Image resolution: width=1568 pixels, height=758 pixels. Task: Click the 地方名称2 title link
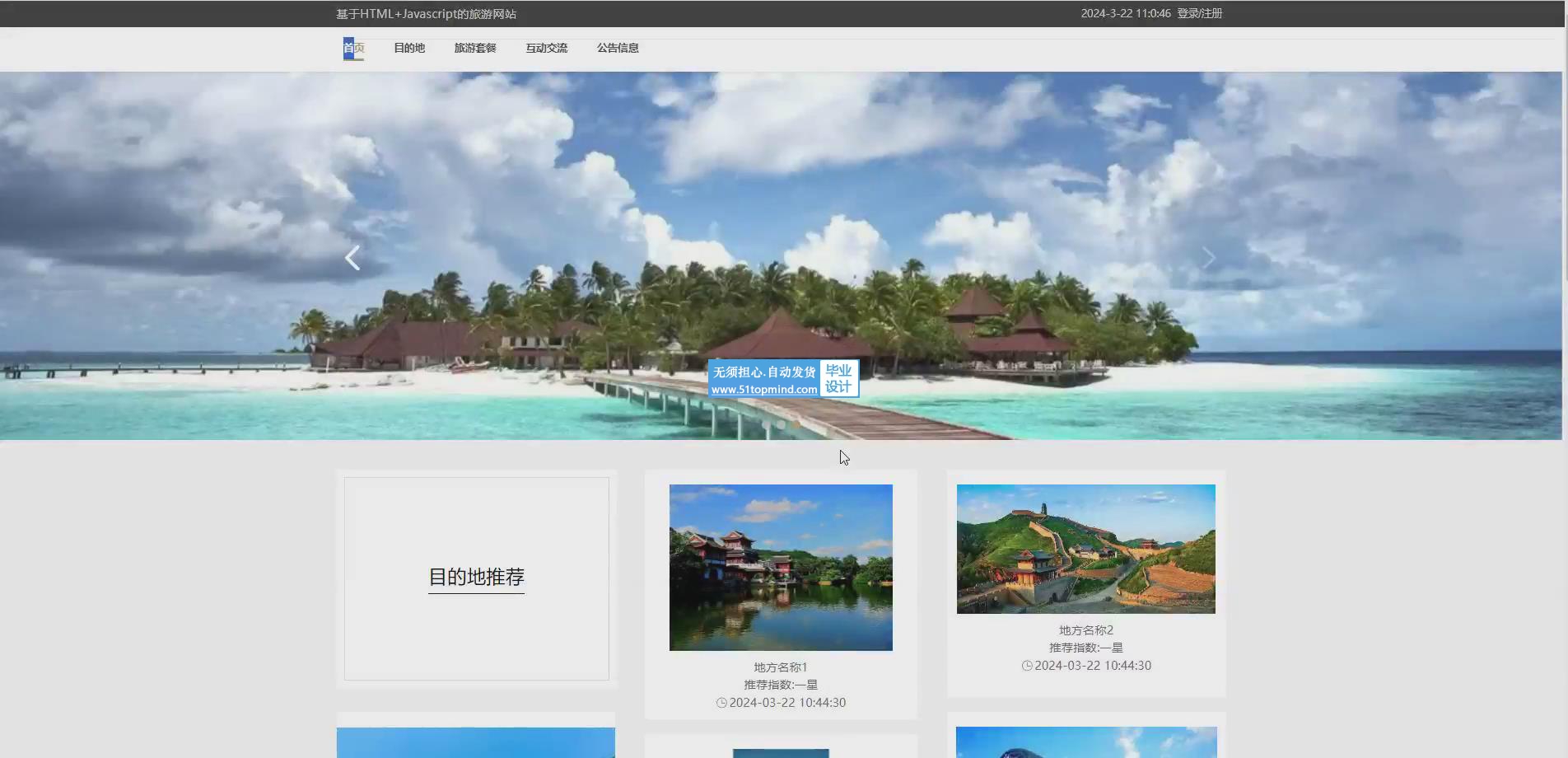tap(1086, 630)
